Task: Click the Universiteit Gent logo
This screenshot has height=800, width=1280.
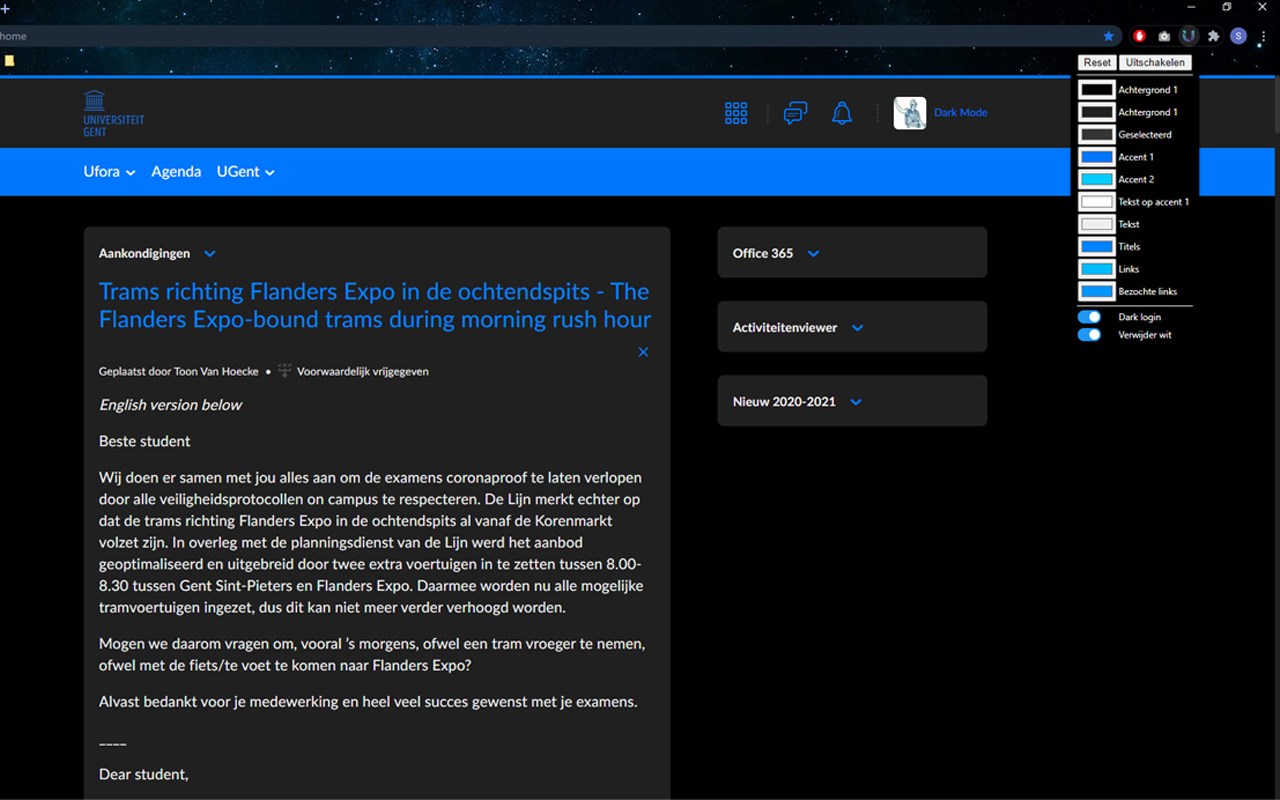Action: click(112, 112)
